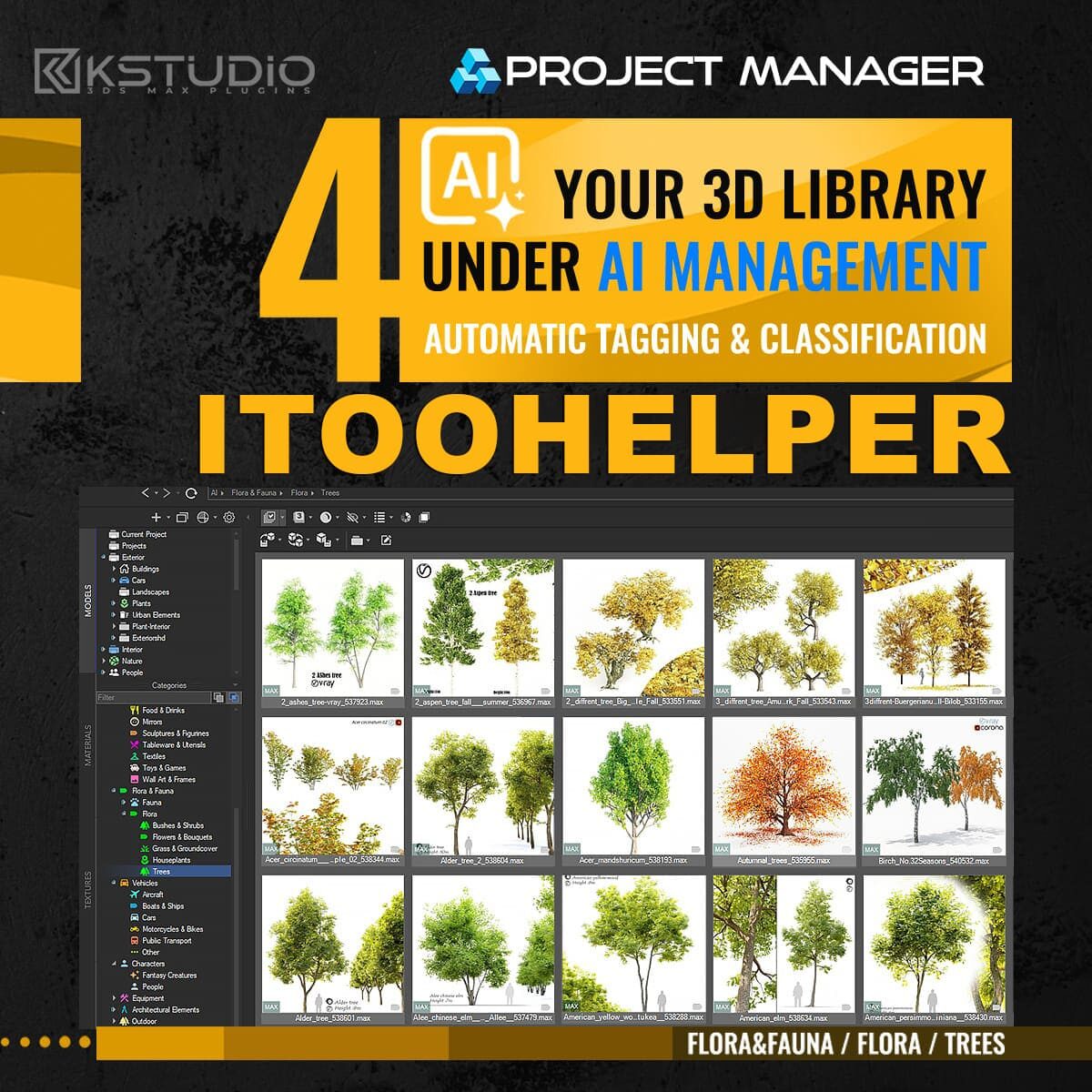Click Flora & Fauna in the breadcrumb

[x=254, y=493]
